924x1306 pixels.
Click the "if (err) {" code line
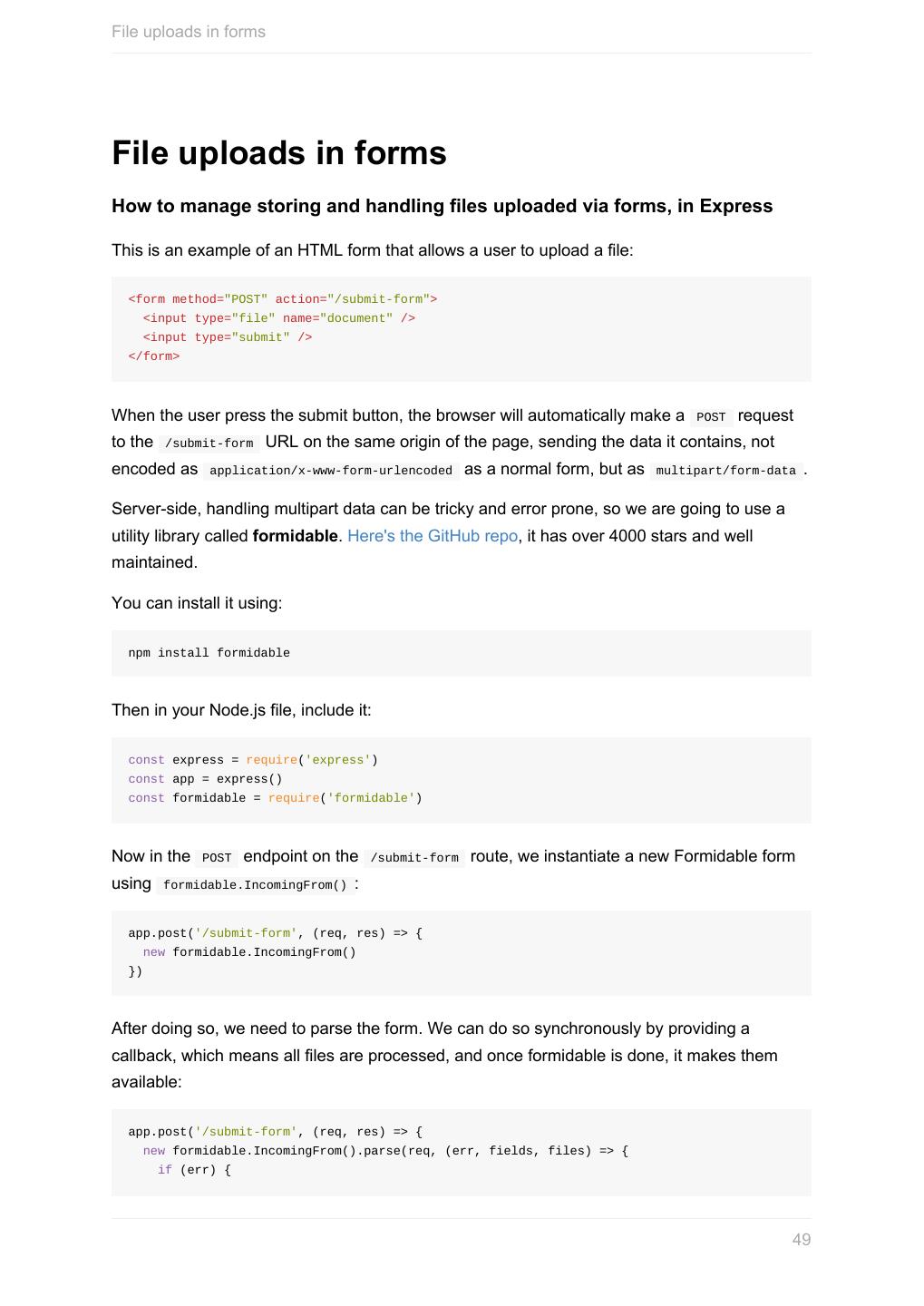(194, 1170)
